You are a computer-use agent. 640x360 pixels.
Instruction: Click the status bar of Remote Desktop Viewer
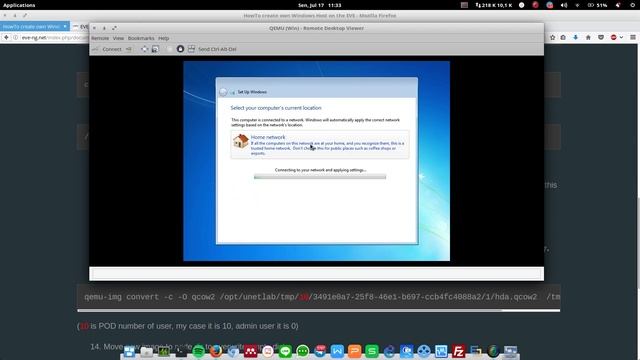click(x=316, y=274)
